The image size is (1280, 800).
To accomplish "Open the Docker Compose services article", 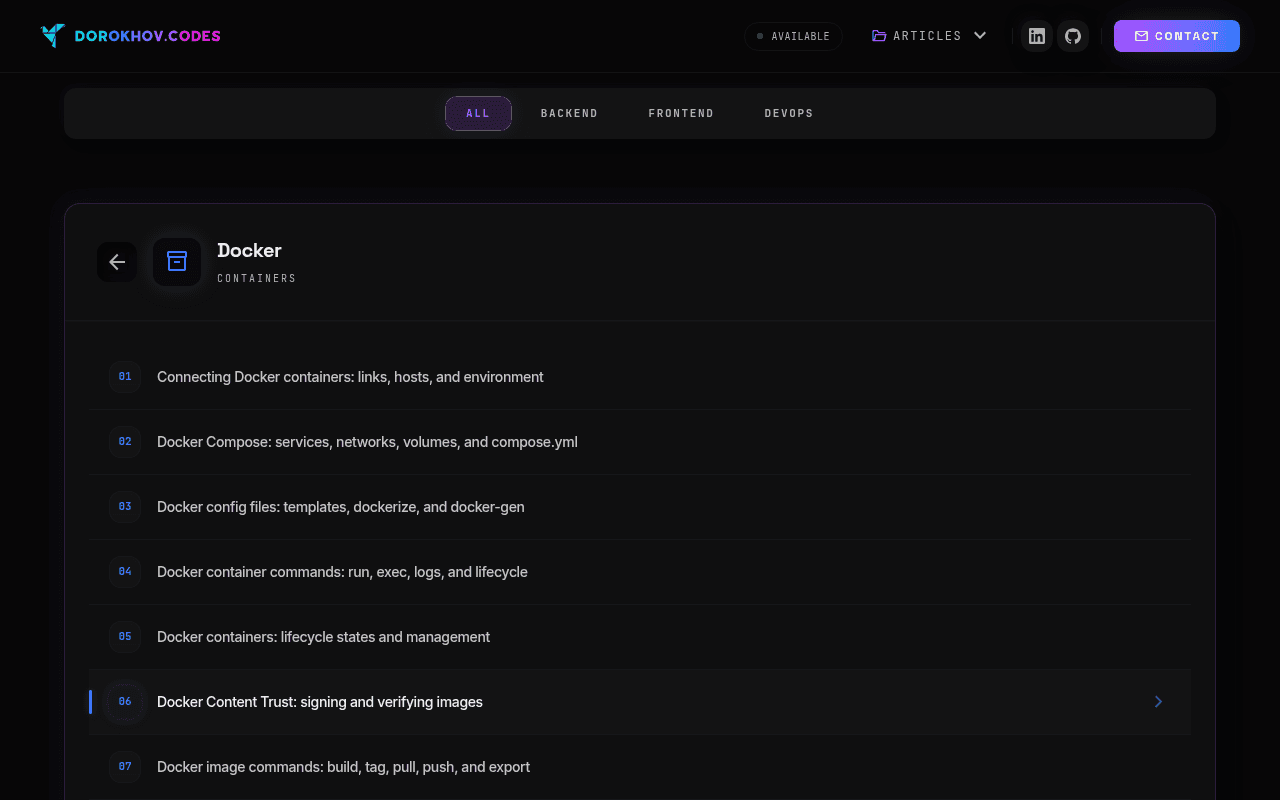I will [x=640, y=442].
